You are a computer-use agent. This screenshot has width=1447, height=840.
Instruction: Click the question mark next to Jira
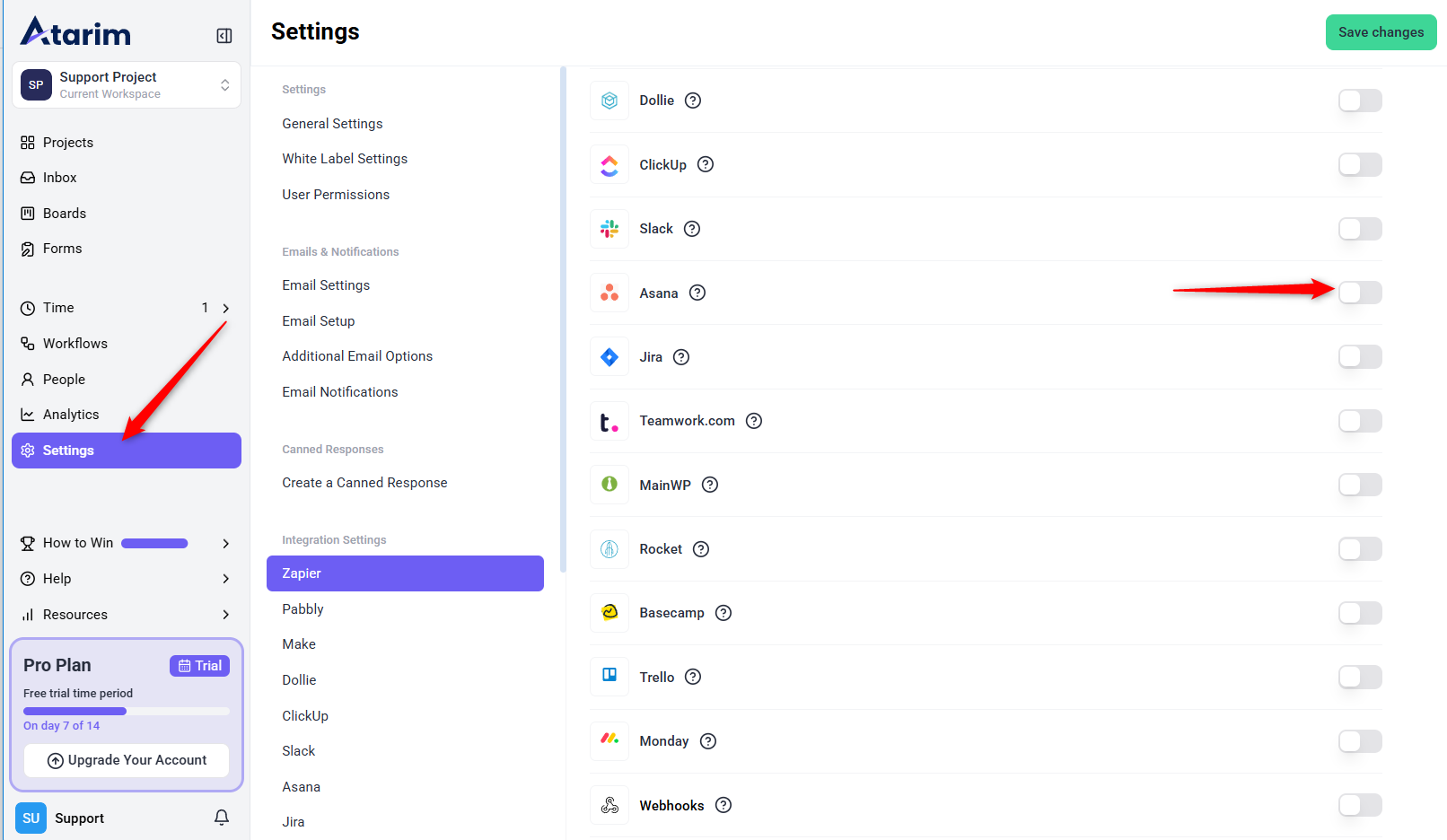pos(681,357)
